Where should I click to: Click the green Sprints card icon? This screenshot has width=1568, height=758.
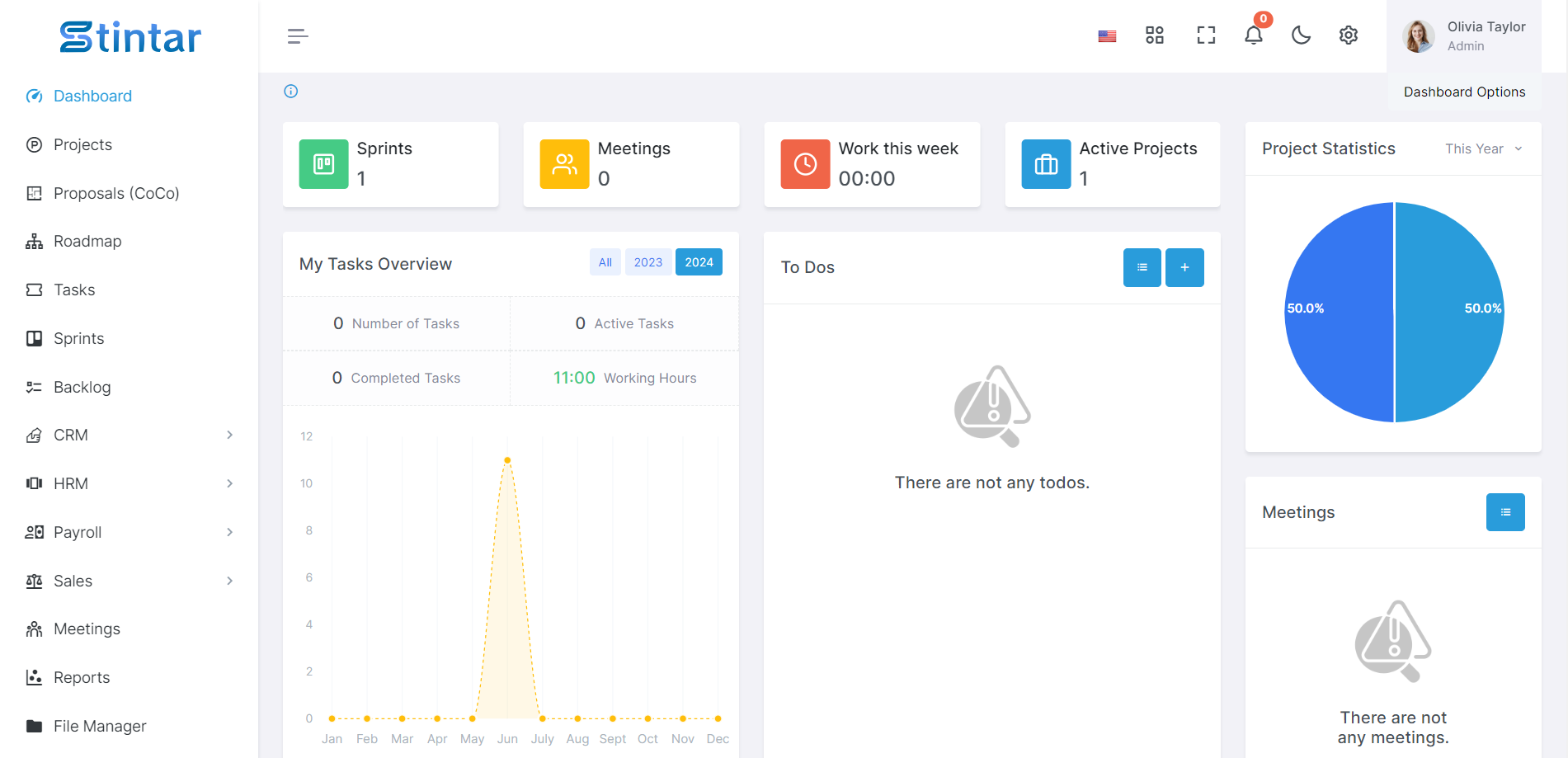[324, 164]
